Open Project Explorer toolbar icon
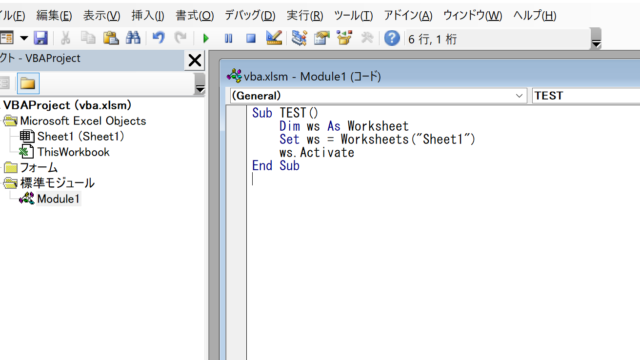The image size is (640, 360). point(299,38)
